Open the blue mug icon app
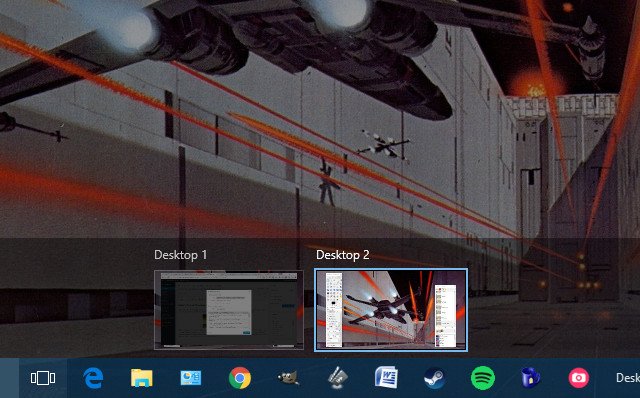Screen dimensions: 640x398 click(531, 378)
